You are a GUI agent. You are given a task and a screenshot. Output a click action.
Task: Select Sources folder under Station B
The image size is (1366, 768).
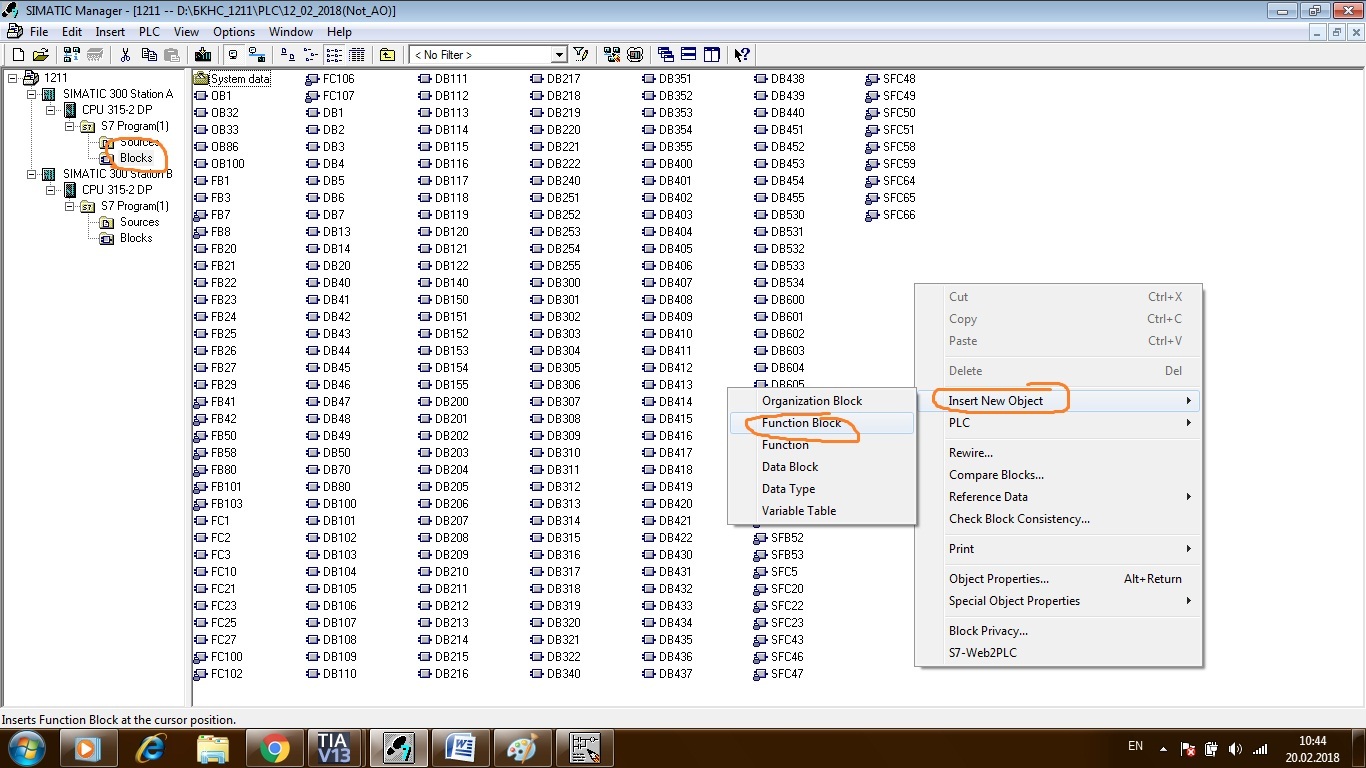(139, 222)
